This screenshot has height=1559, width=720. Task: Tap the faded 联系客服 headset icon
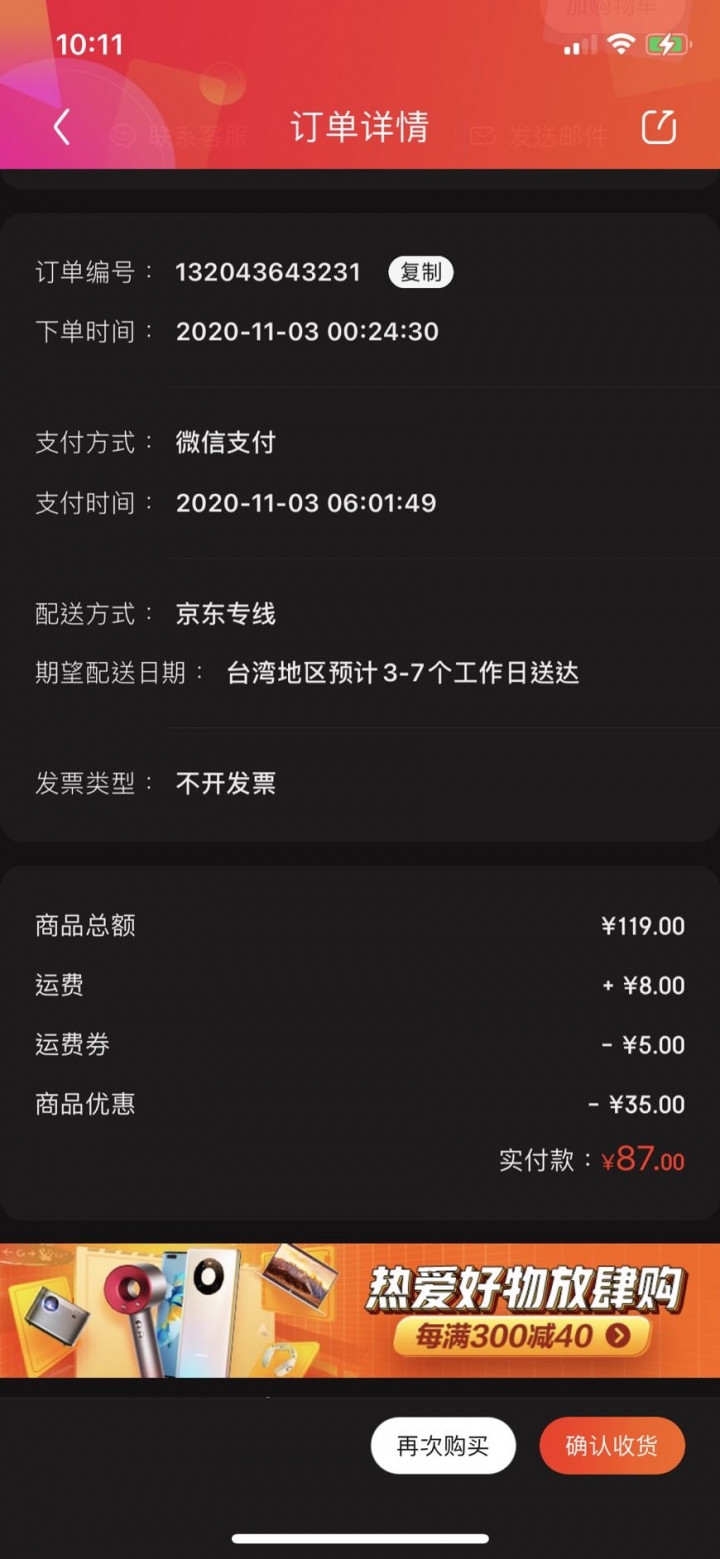coord(123,135)
